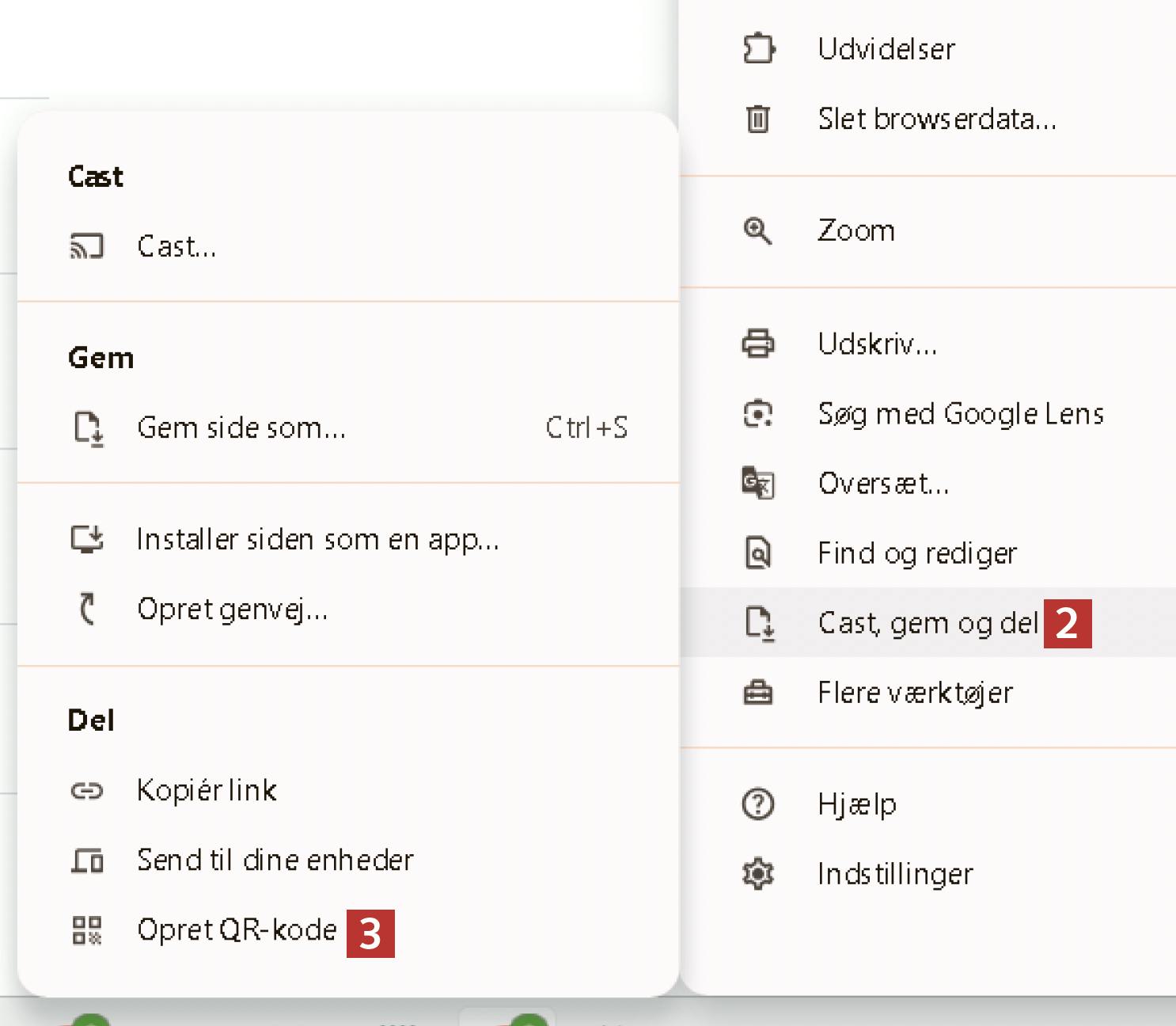Open the Flere værktøjer submenu
This screenshot has height=1026, width=1176.
click(x=915, y=693)
